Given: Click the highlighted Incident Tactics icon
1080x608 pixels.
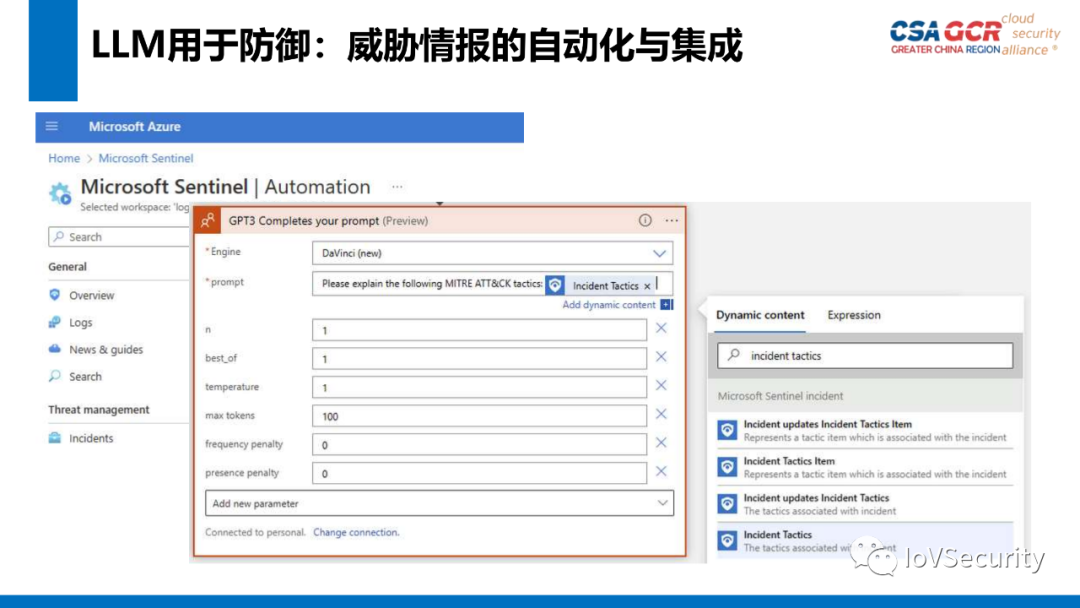Looking at the screenshot, I should coord(727,541).
